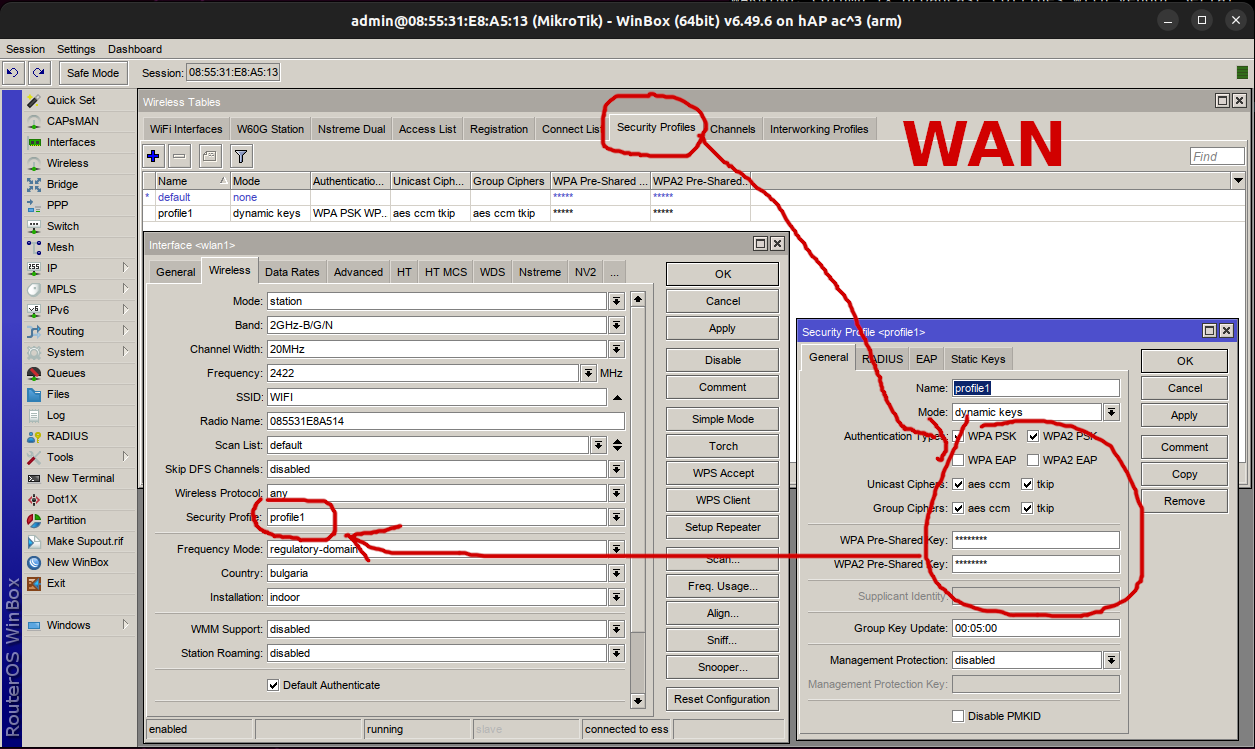Enable the WPA EAP authentication checkbox
1255x749 pixels.
[958, 460]
